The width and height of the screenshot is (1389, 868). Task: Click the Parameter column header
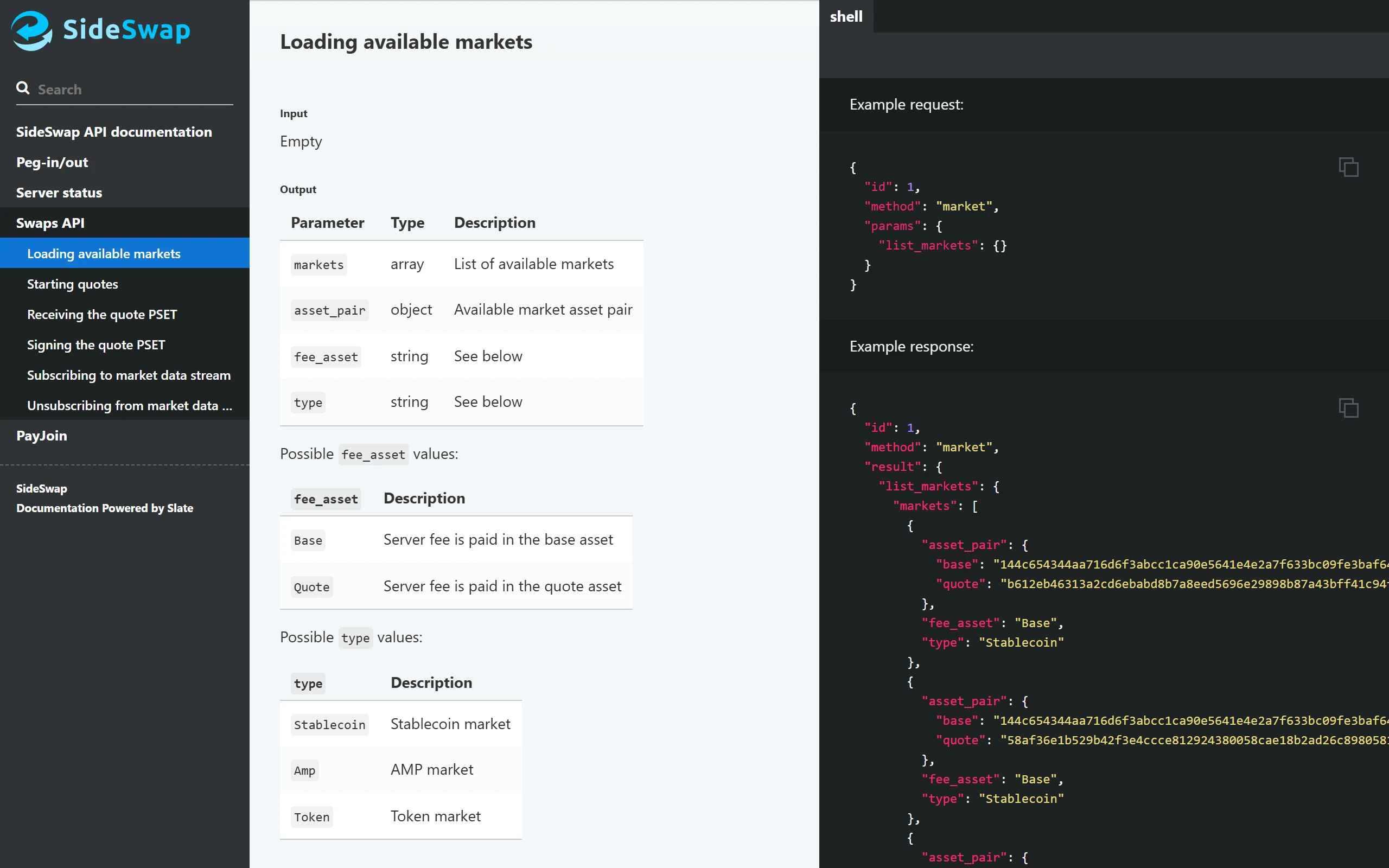(x=327, y=223)
